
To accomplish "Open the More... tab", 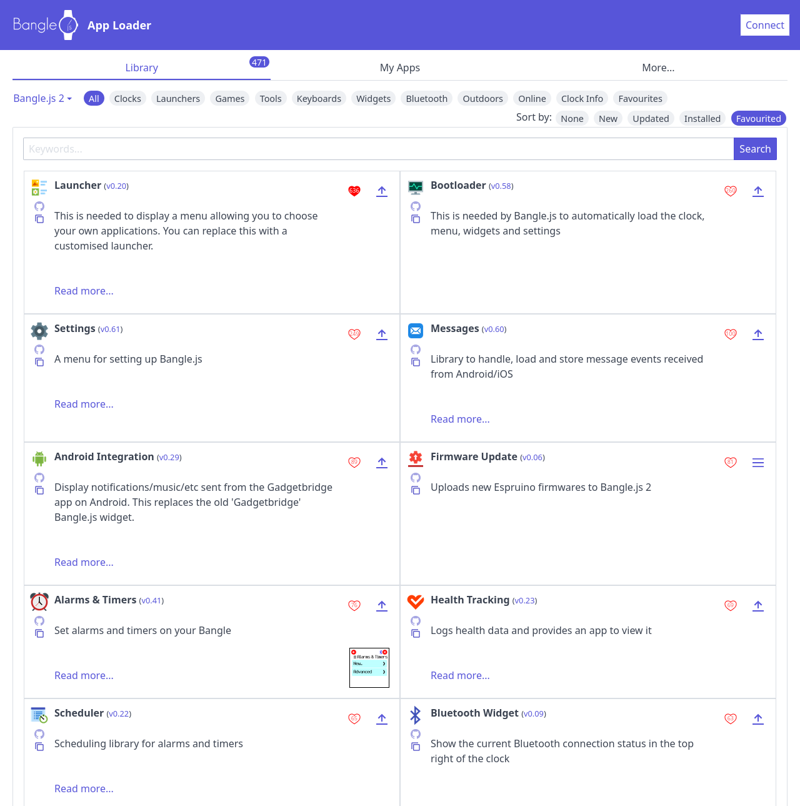I will [x=658, y=68].
